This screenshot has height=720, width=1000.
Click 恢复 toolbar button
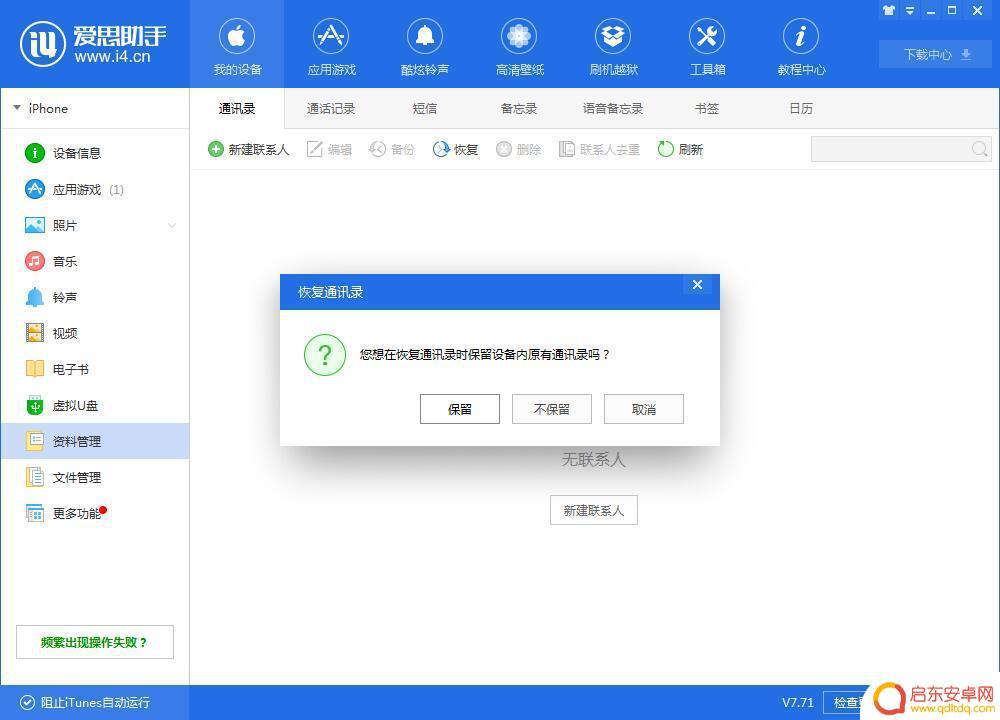pyautogui.click(x=455, y=149)
